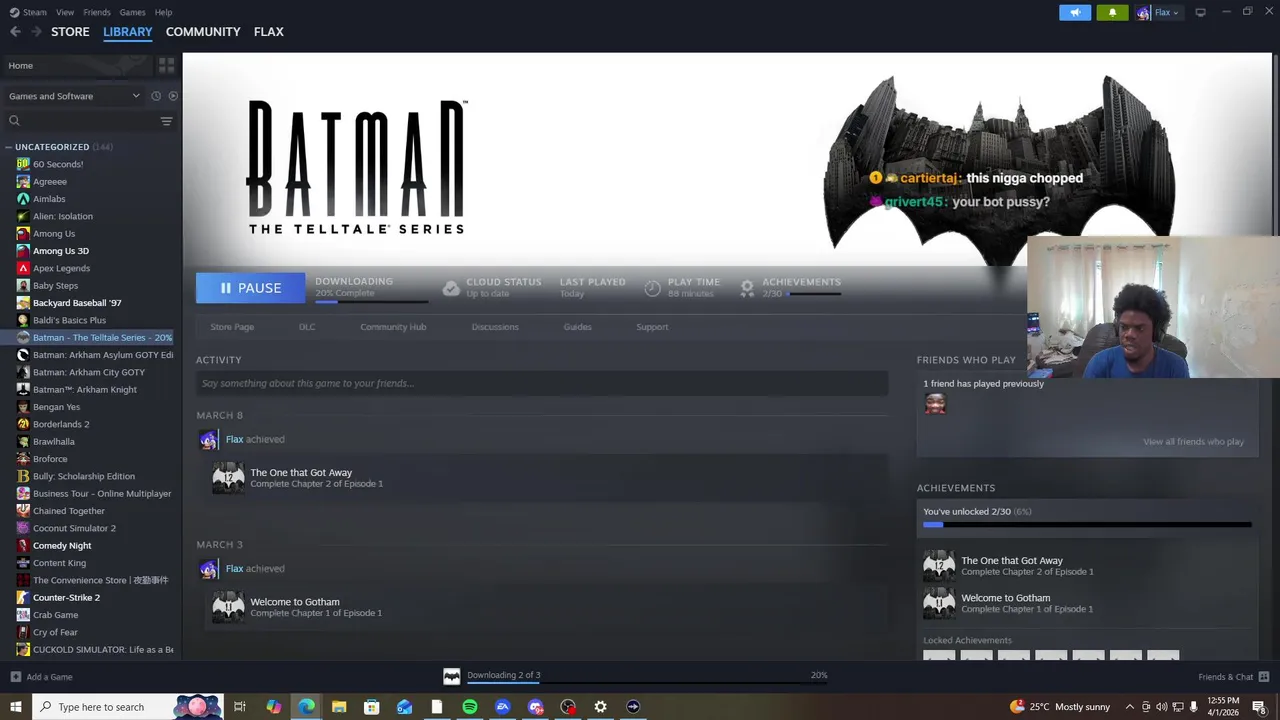The width and height of the screenshot is (1280, 720).
Task: Switch to collections grid view icon
Action: 167,65
